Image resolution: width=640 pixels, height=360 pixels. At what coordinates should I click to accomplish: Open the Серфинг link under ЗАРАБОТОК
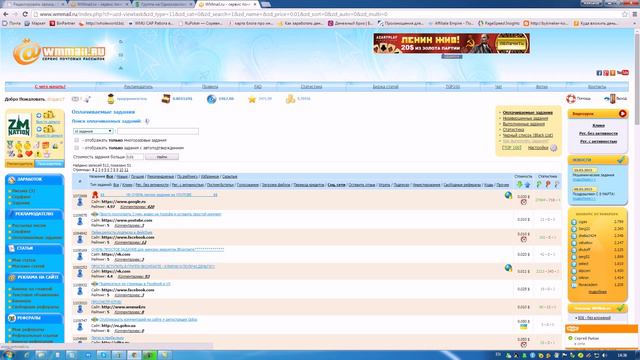[21, 197]
